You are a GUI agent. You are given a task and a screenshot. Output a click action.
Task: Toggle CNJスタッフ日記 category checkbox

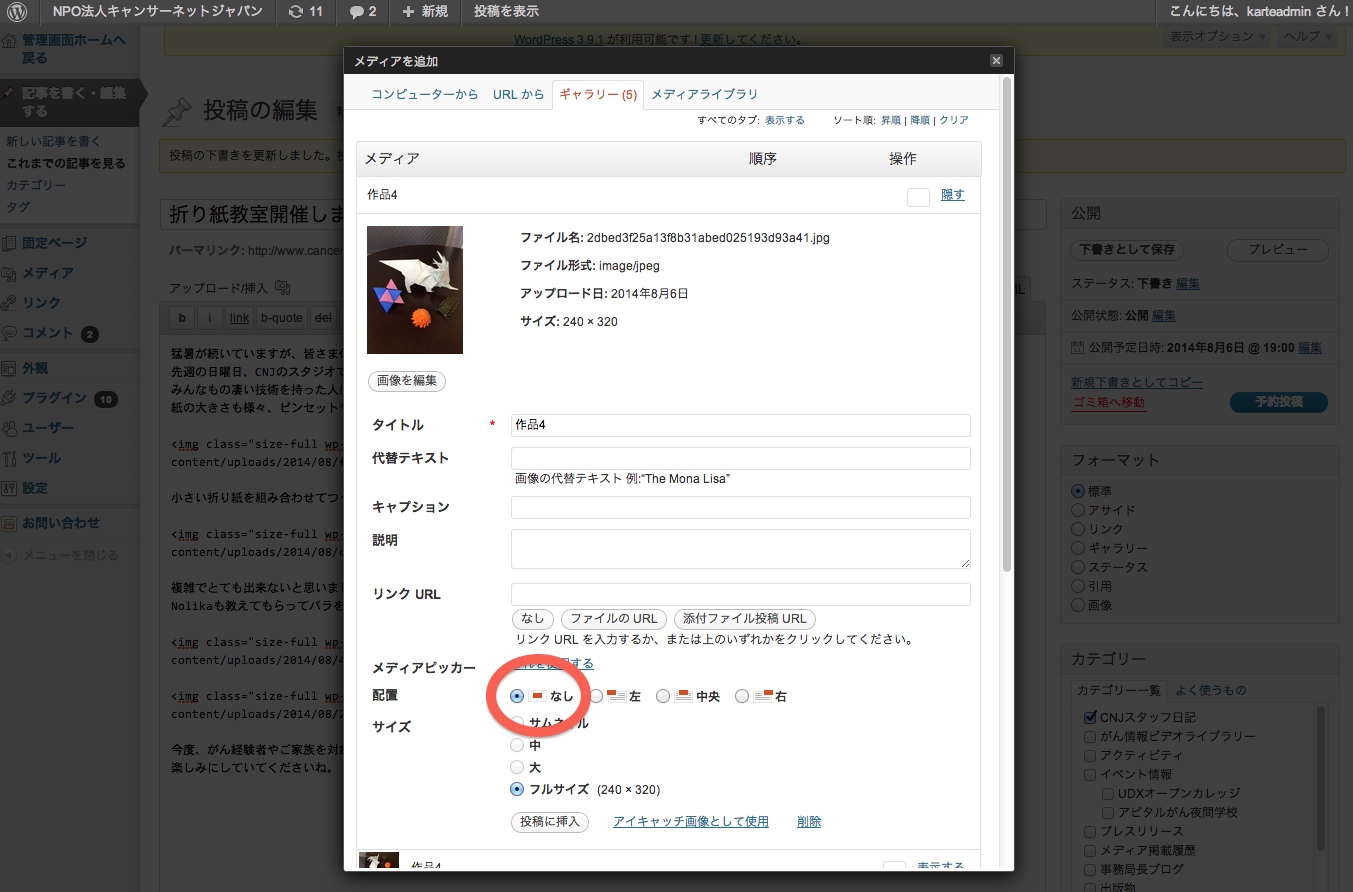(x=1091, y=717)
